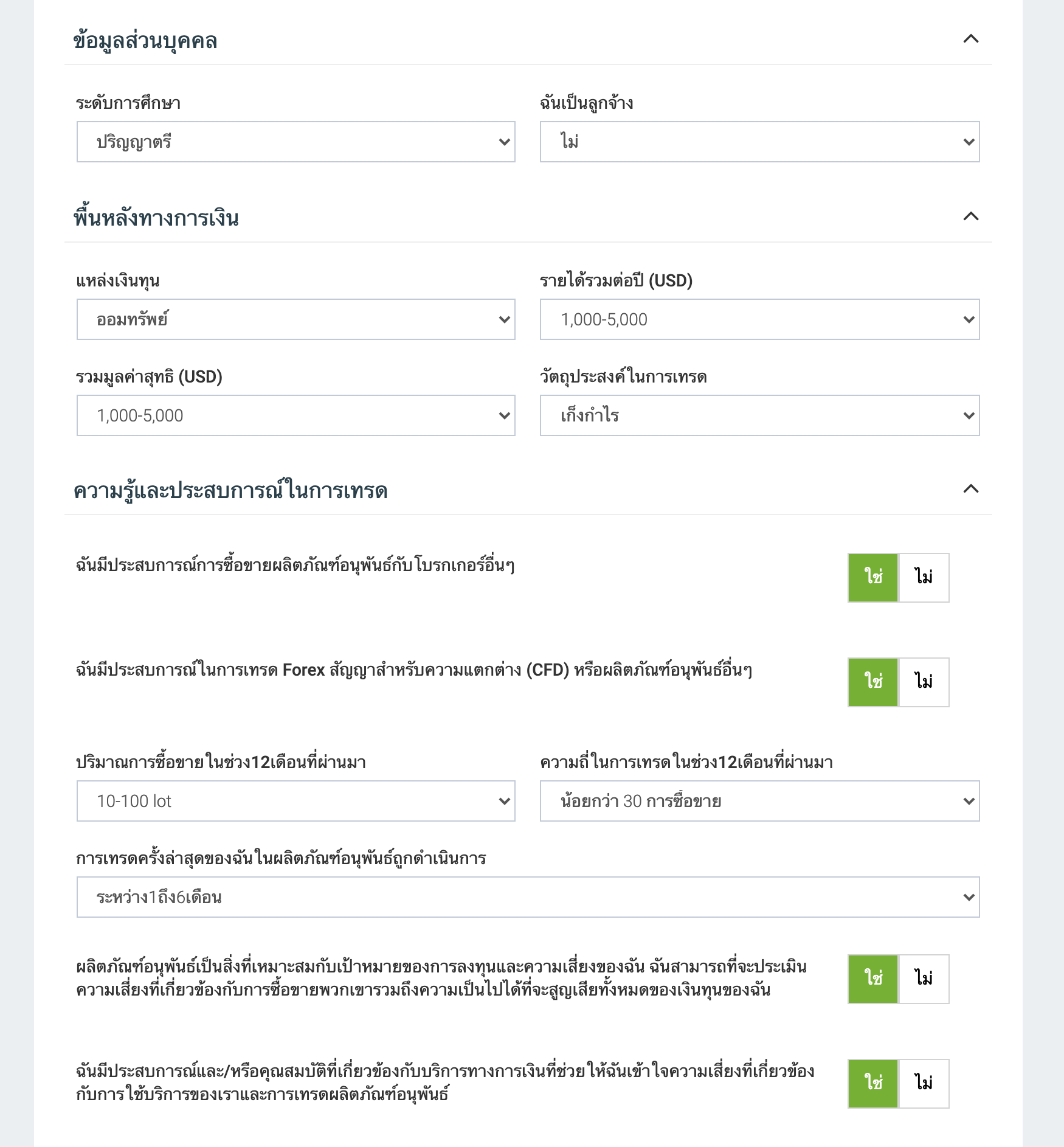
Task: Select ใช่ for financial services qualification statement
Action: point(873,1084)
